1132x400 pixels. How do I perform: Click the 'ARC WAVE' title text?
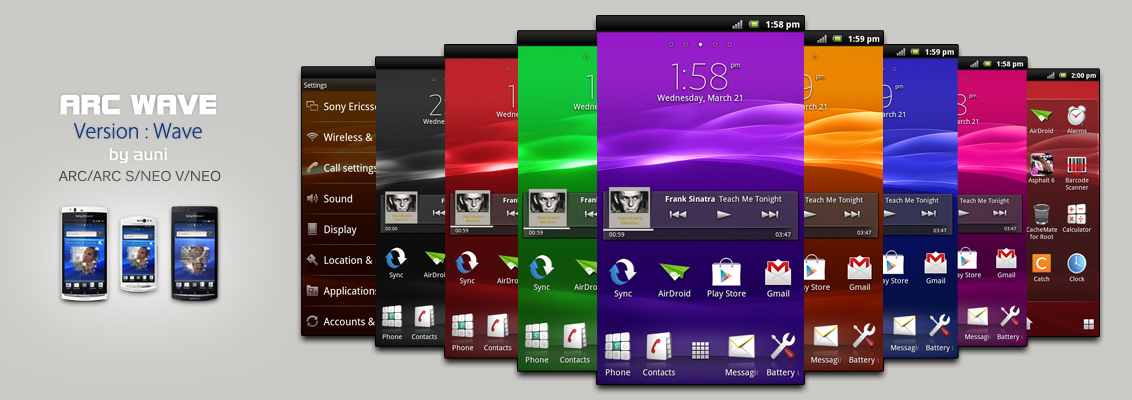coord(138,105)
